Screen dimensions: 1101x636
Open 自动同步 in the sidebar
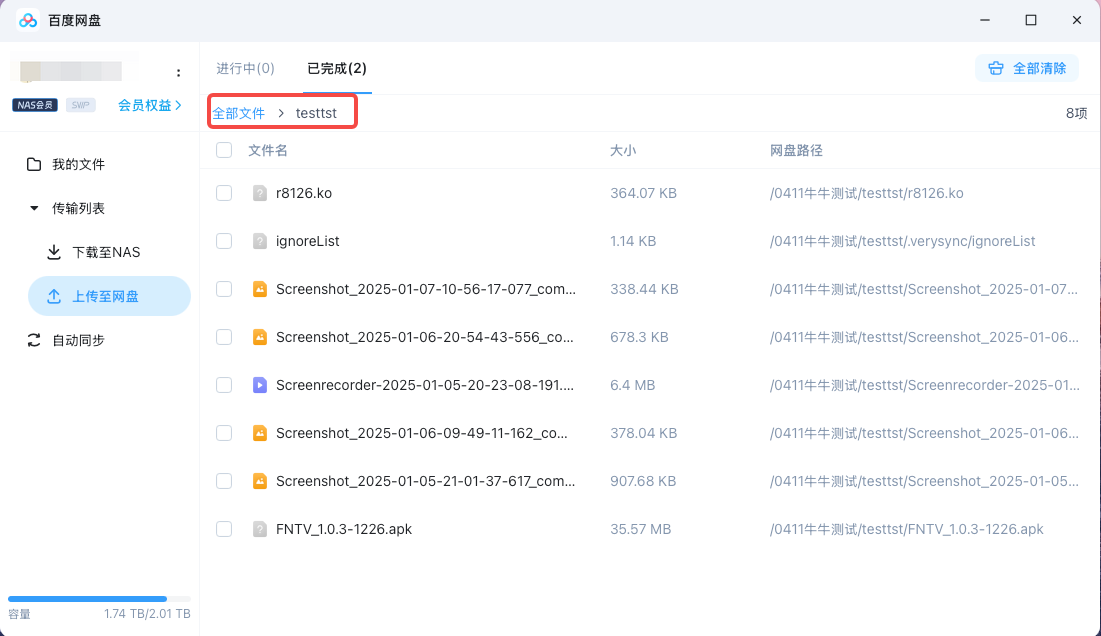pos(78,340)
